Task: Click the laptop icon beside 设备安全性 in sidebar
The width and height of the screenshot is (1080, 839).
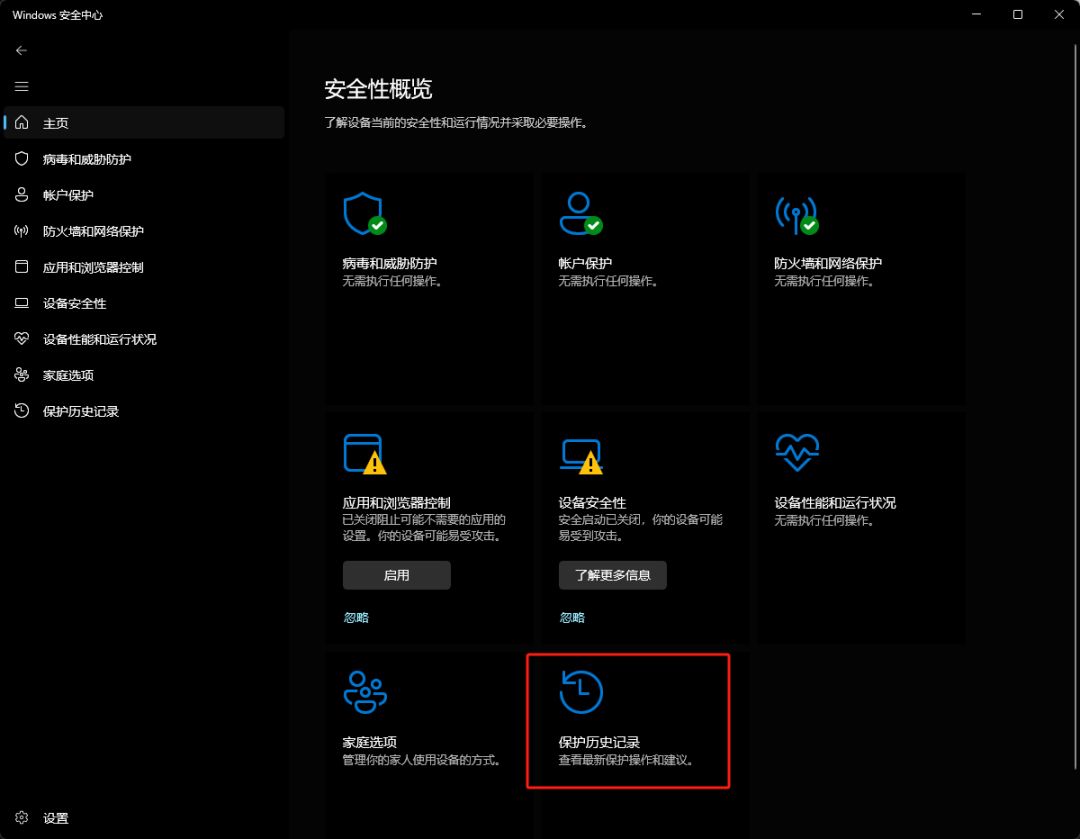Action: tap(22, 302)
